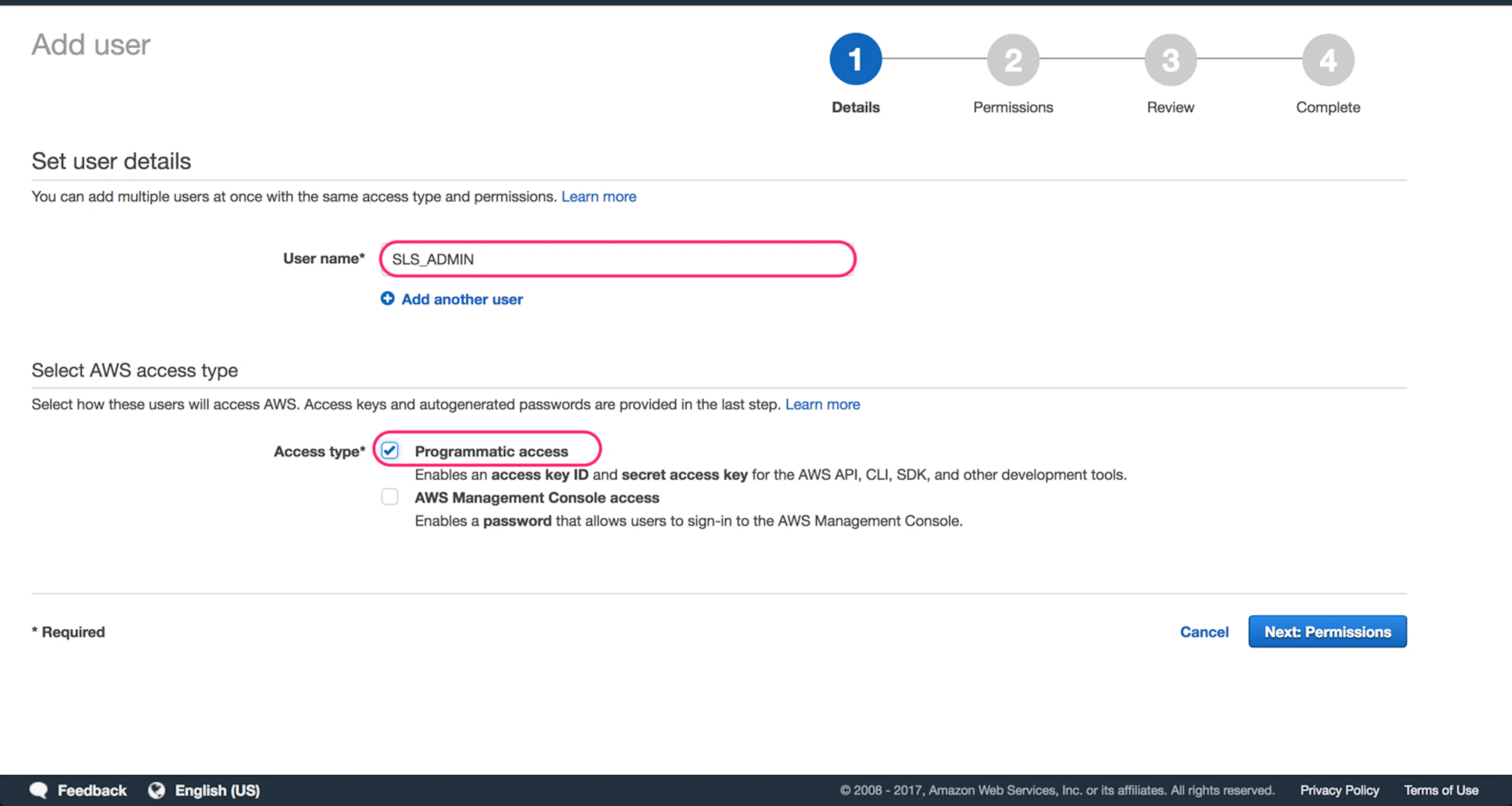This screenshot has width=1512, height=806.
Task: Click the Feedback speech bubble icon
Action: pyautogui.click(x=39, y=790)
